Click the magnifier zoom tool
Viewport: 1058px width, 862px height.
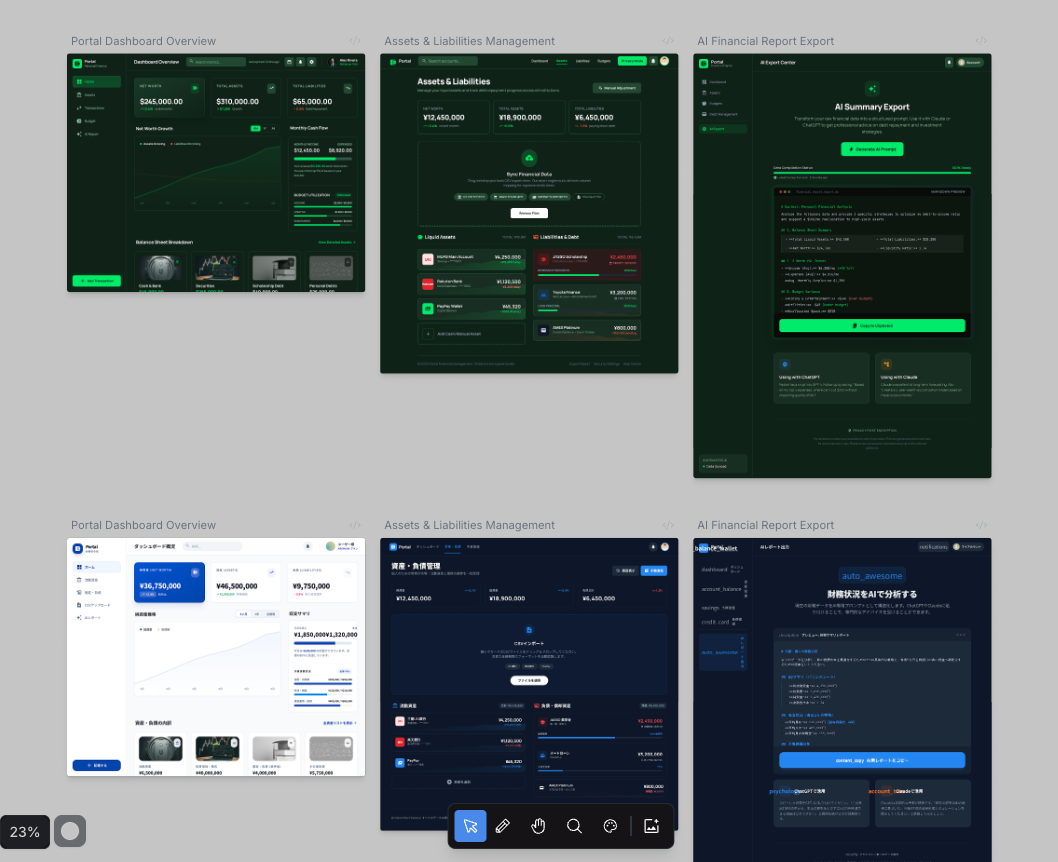tap(574, 826)
